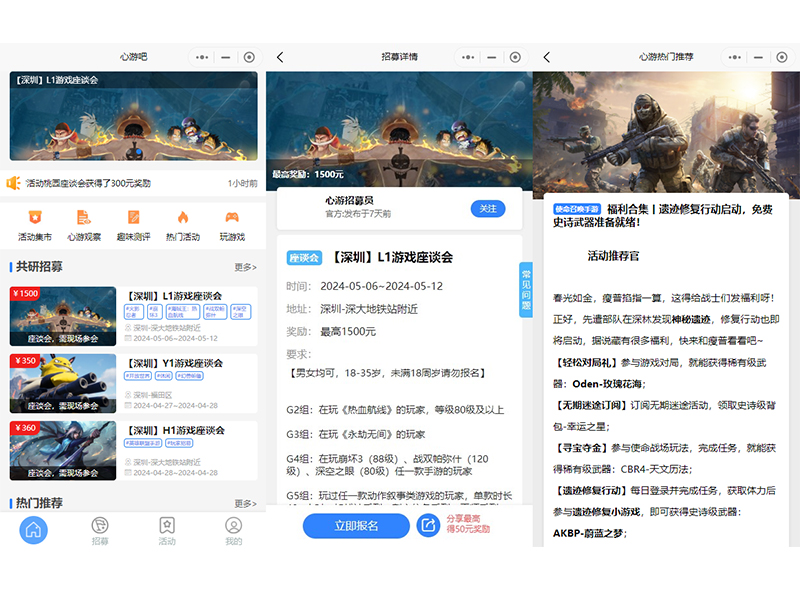Switch to the 活动 bottom tab
This screenshot has height=600, width=800.
point(167,530)
